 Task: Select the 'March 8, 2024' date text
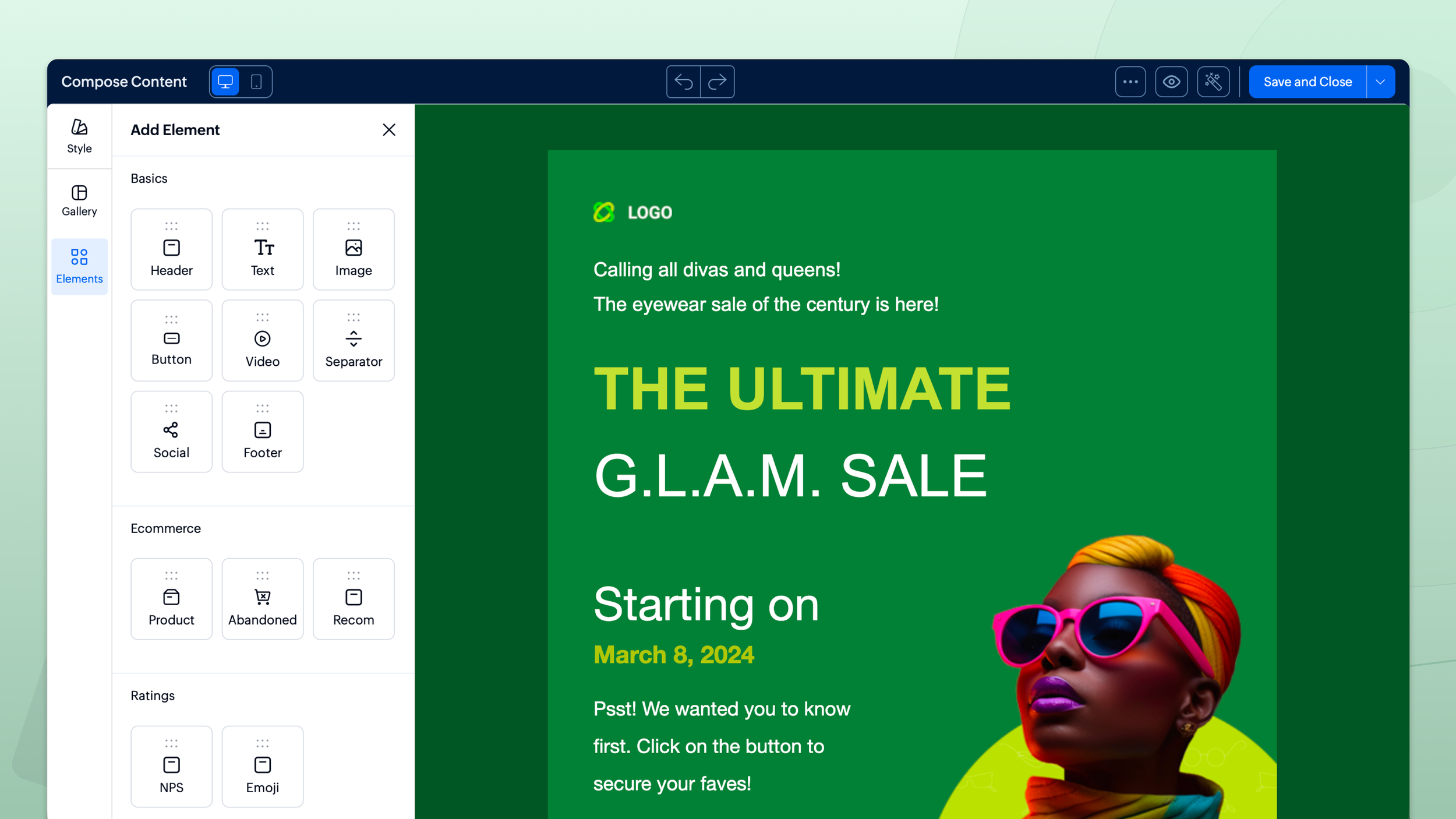pyautogui.click(x=673, y=655)
